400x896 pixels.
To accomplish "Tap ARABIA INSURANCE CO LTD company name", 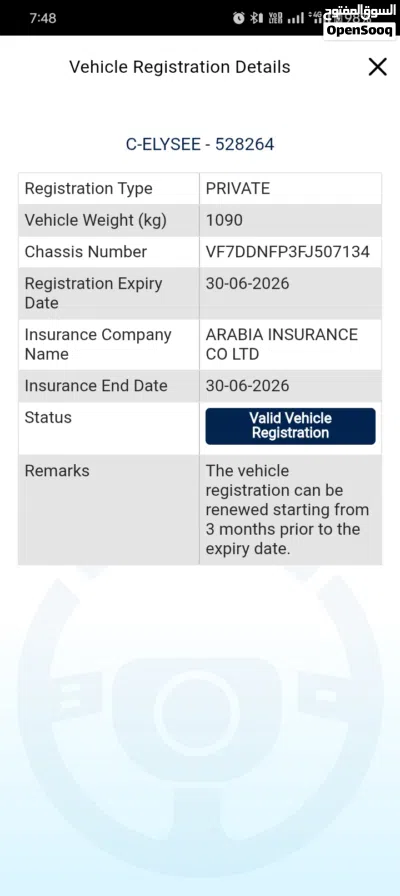I will (282, 344).
